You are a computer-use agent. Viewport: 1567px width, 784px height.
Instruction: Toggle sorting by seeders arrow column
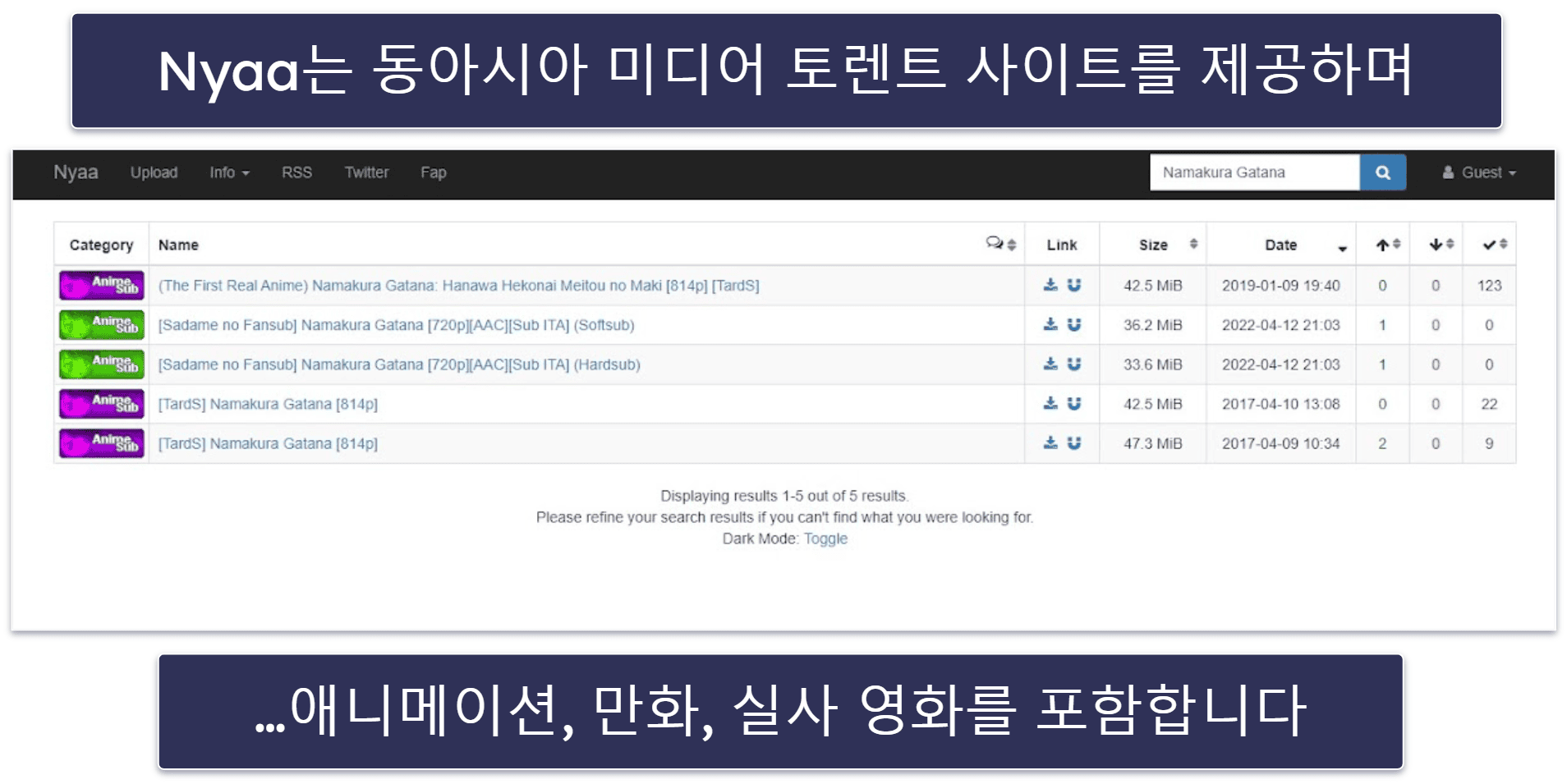pos(1386,244)
